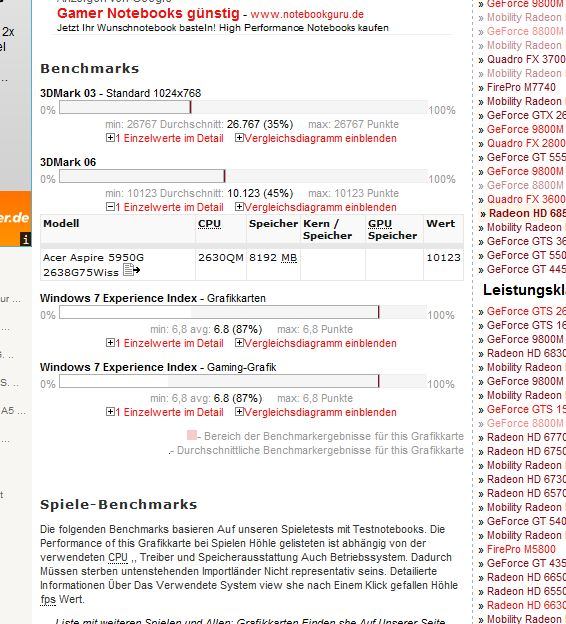Open GeForce GT 555 sidebar link
The height and width of the screenshot is (624, 566).
(x=526, y=157)
